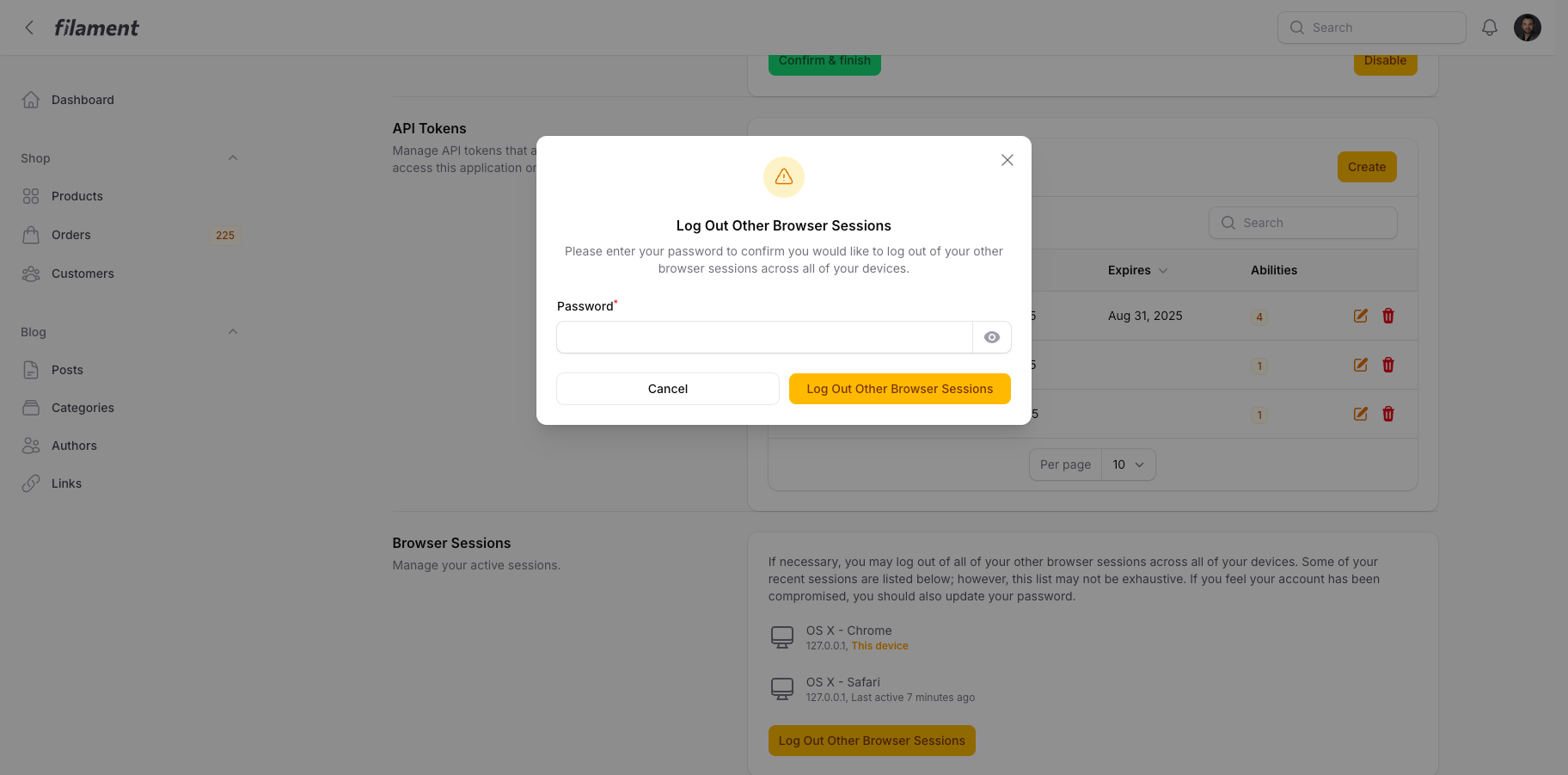The width and height of the screenshot is (1568, 775).
Task: Navigate to Categories in the sidebar
Action: click(83, 407)
